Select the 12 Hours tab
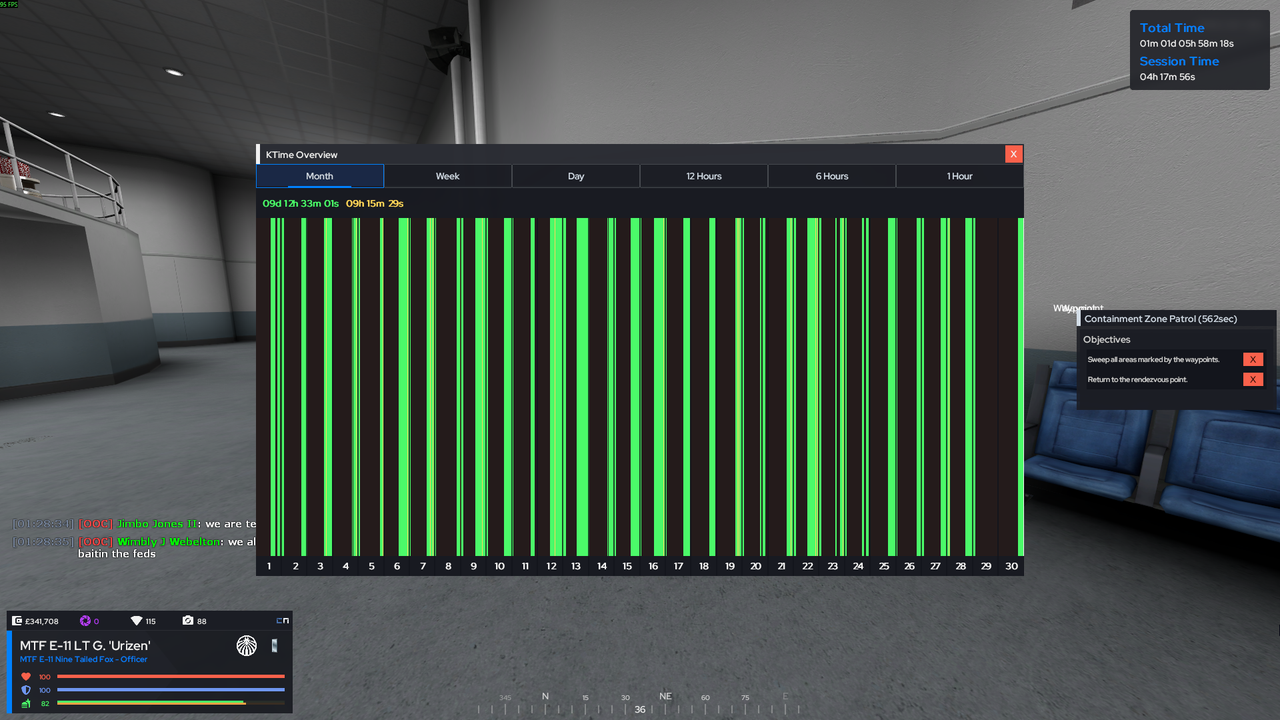Viewport: 1280px width, 720px height. point(704,176)
